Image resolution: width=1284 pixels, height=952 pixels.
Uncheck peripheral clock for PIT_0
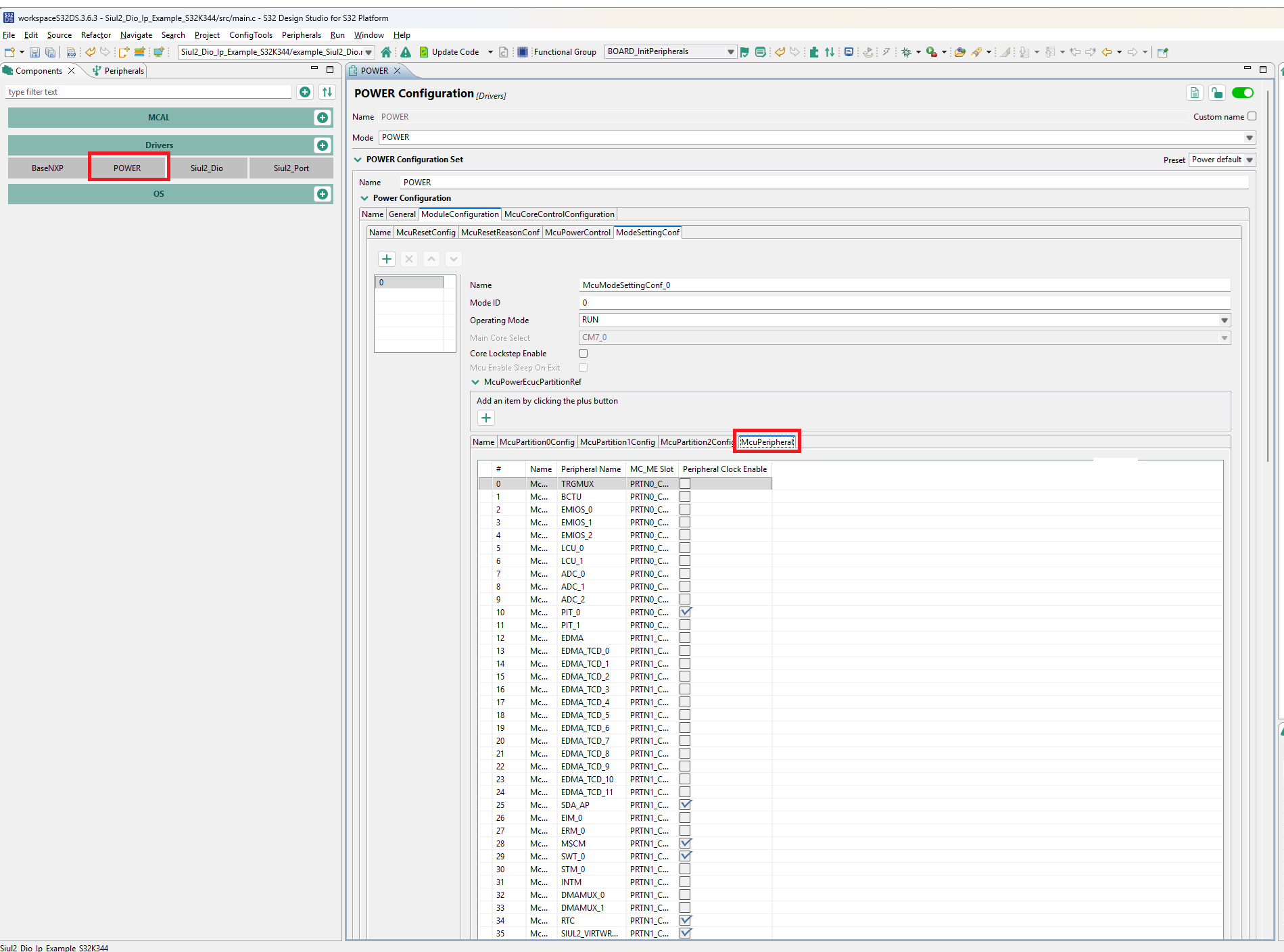point(685,612)
